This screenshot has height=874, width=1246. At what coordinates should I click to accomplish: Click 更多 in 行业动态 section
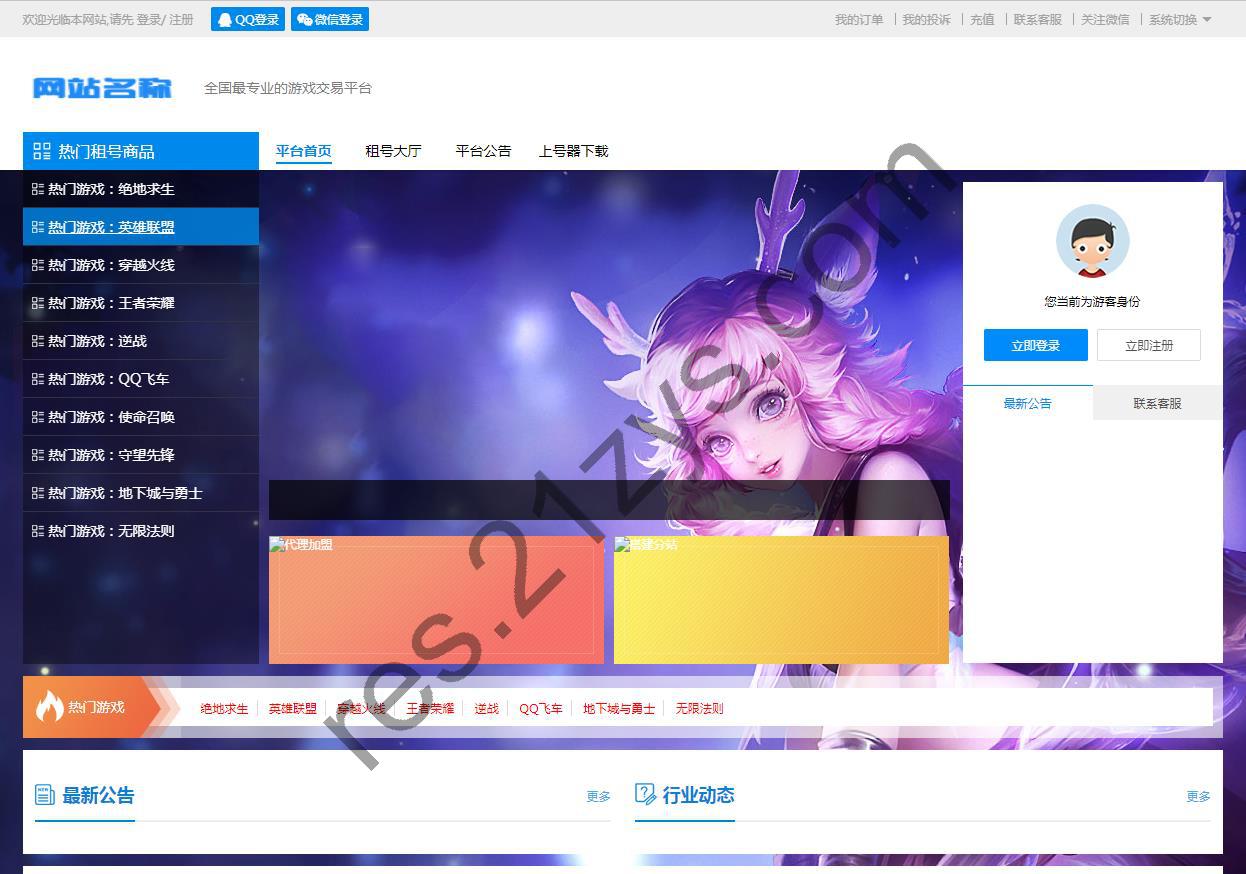(1198, 797)
